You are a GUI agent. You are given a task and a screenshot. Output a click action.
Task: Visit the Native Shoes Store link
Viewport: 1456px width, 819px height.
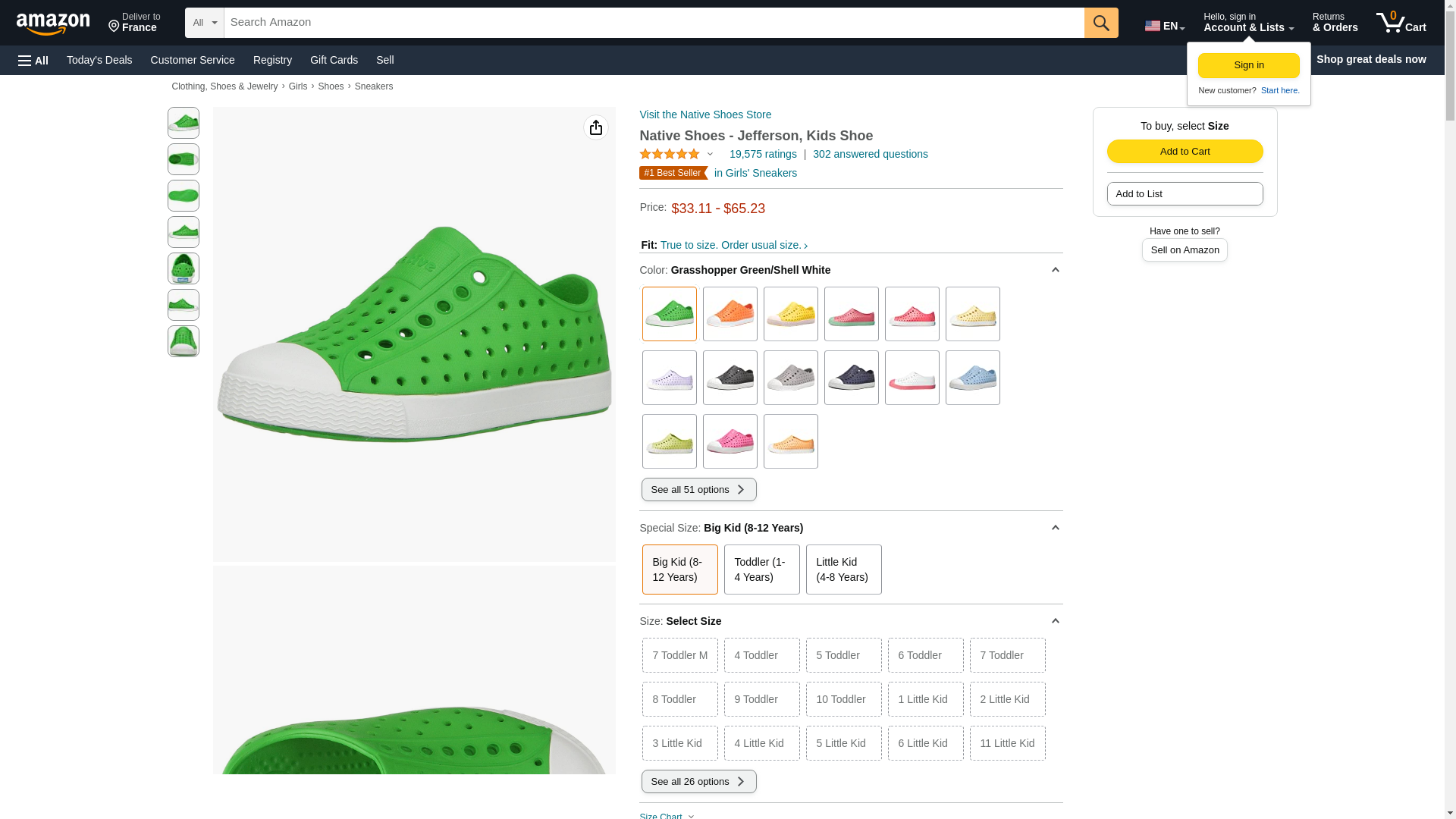click(x=704, y=115)
